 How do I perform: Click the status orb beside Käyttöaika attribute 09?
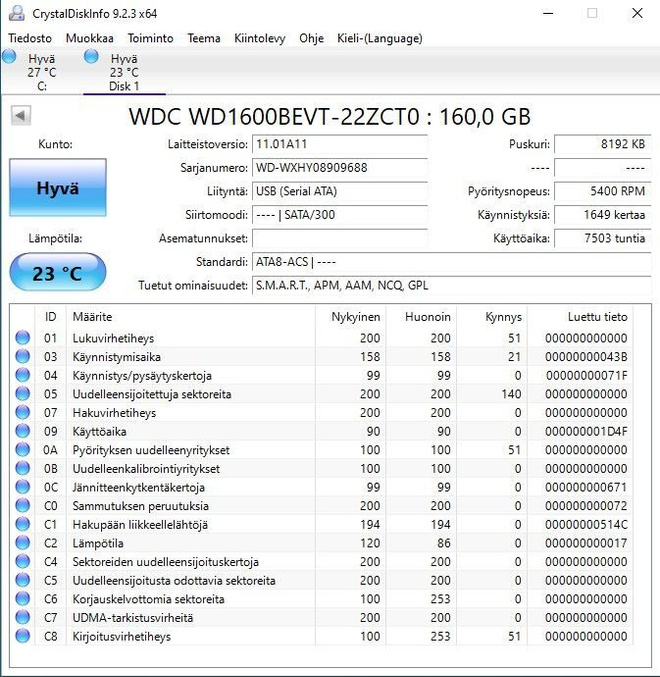(x=22, y=431)
